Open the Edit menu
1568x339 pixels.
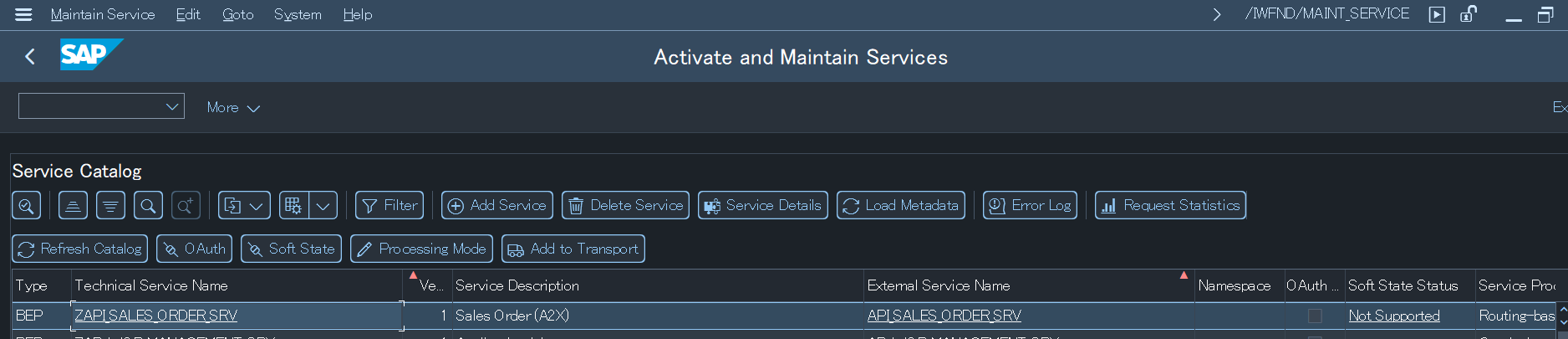point(188,14)
